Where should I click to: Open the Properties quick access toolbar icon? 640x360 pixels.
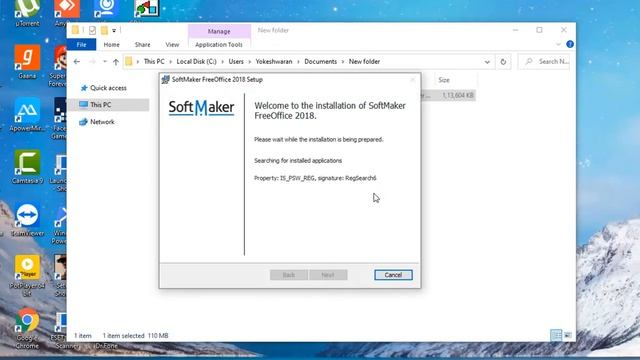coord(92,30)
